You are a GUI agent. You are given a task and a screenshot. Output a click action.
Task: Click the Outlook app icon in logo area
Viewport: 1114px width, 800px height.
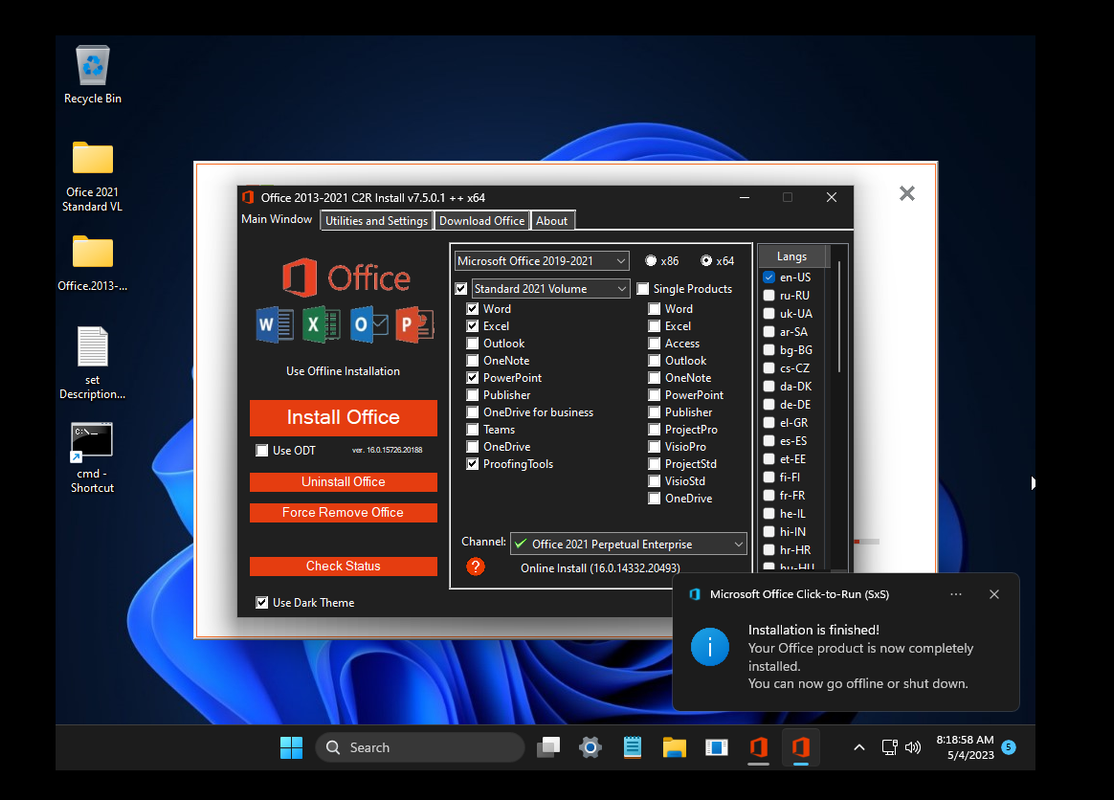pyautogui.click(x=369, y=325)
